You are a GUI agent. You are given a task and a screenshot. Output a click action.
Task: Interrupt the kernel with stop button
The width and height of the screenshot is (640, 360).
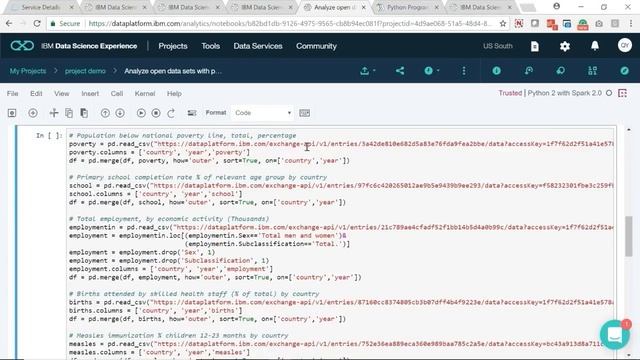point(156,113)
